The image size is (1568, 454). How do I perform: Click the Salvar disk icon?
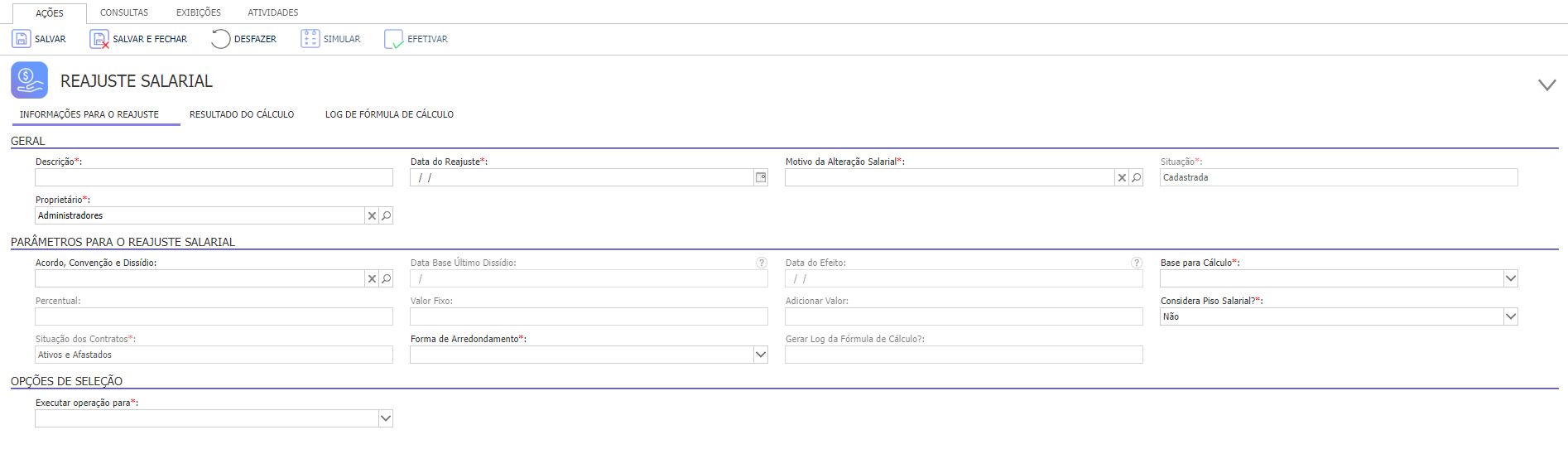pos(21,39)
